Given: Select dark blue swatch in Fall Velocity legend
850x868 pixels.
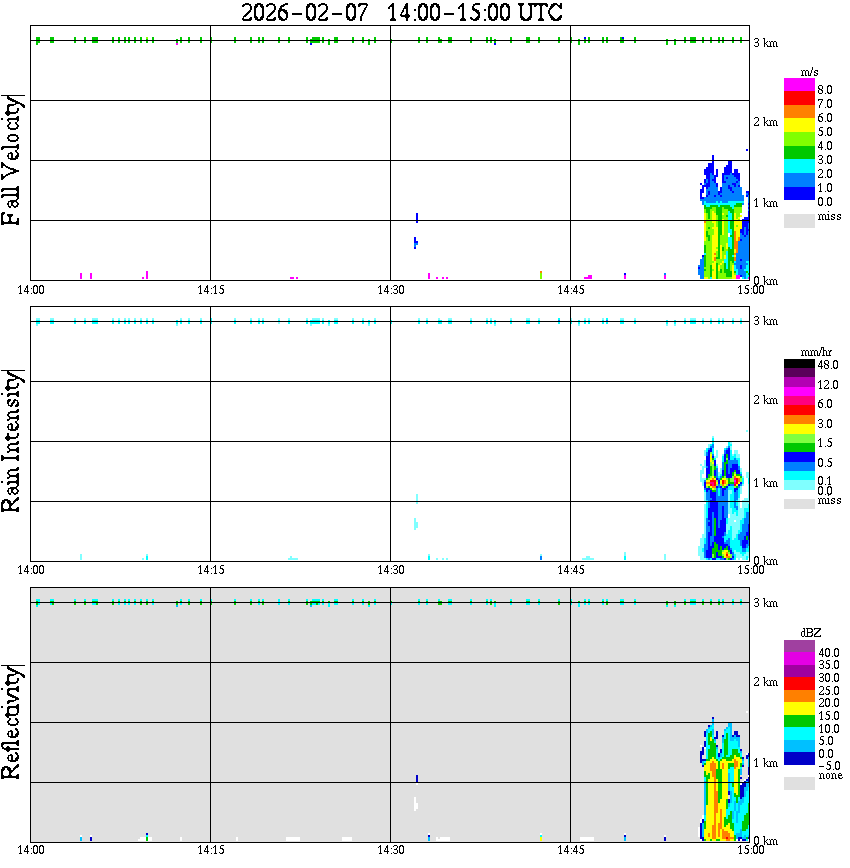Looking at the screenshot, I should coord(799,193).
